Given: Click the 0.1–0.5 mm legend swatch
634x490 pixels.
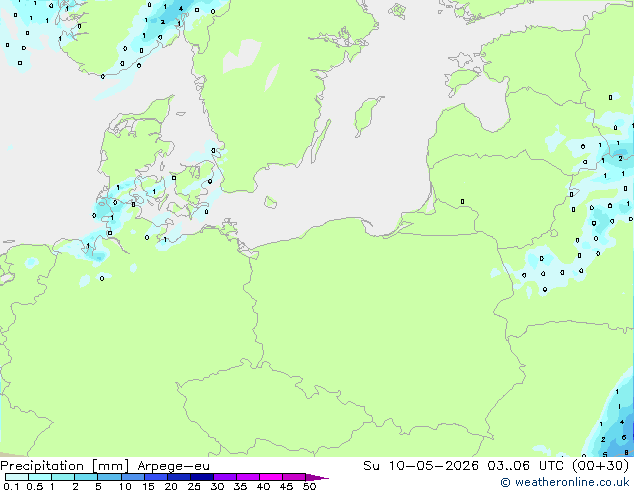Looking at the screenshot, I should pos(17,477).
